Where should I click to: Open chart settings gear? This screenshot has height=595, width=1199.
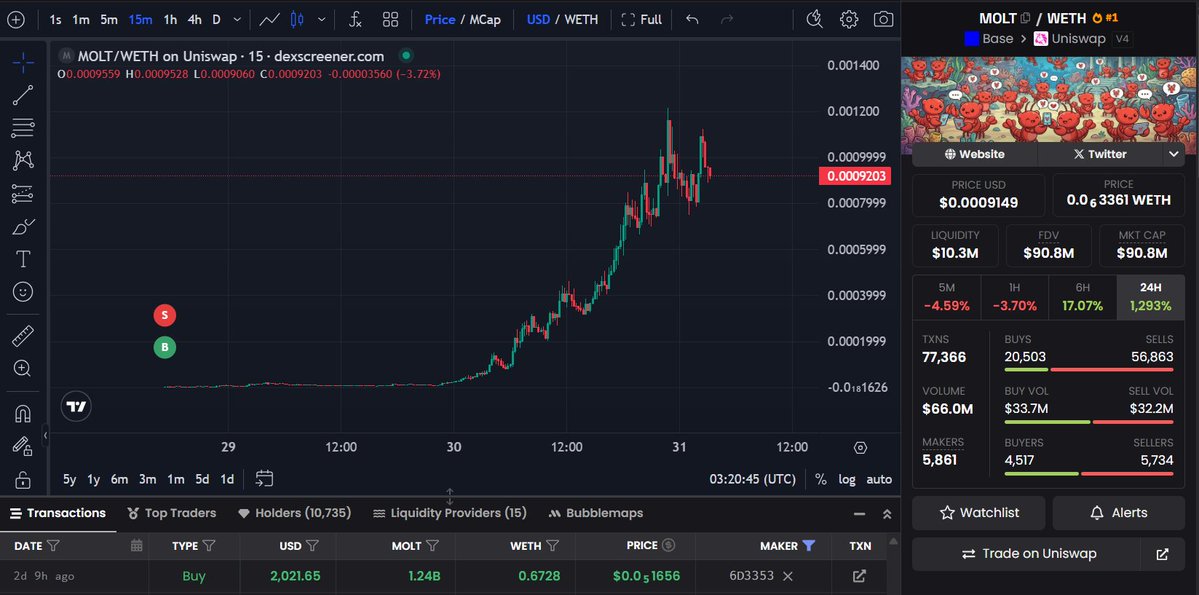click(x=849, y=20)
